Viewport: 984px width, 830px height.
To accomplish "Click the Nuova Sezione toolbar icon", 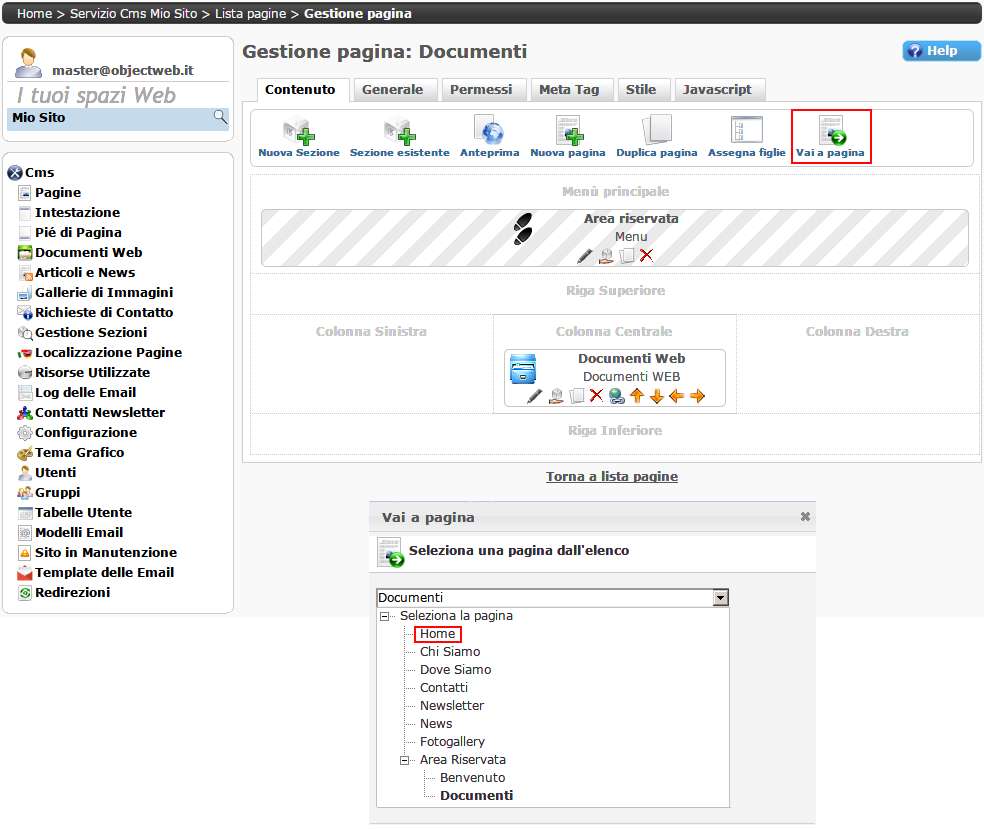I will click(298, 133).
